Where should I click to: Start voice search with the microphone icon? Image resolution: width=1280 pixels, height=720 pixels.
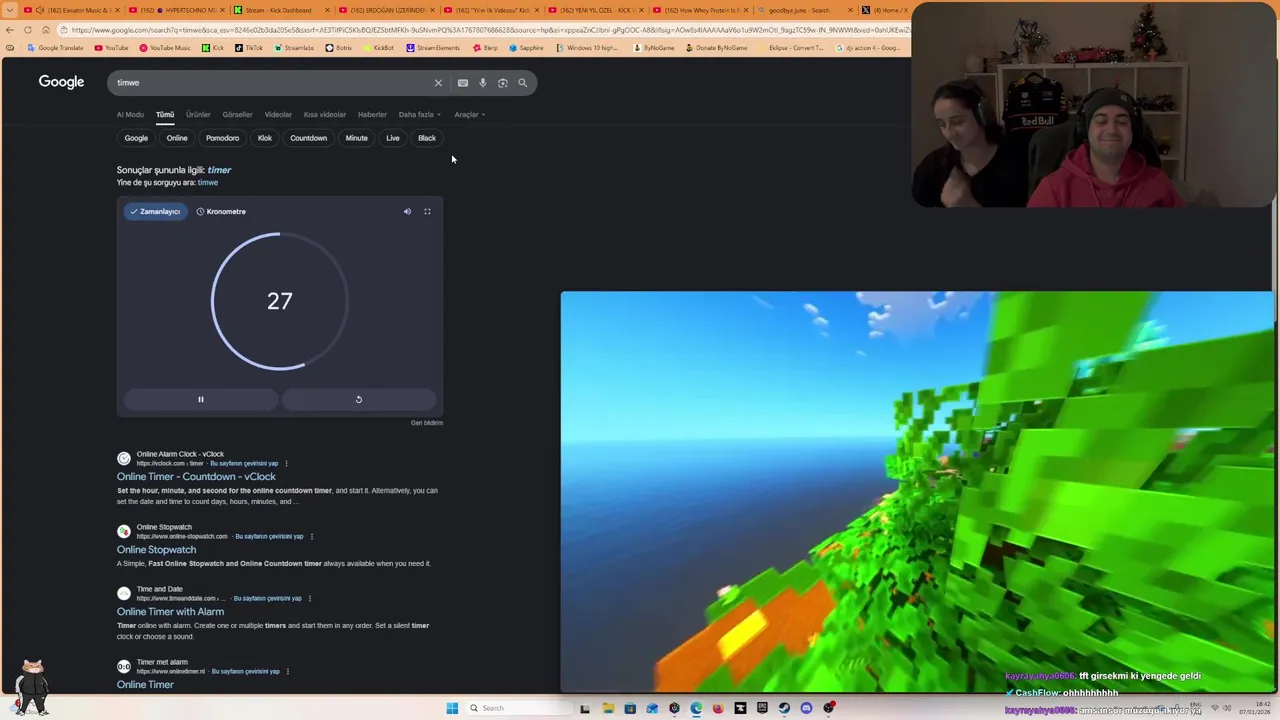pos(483,83)
